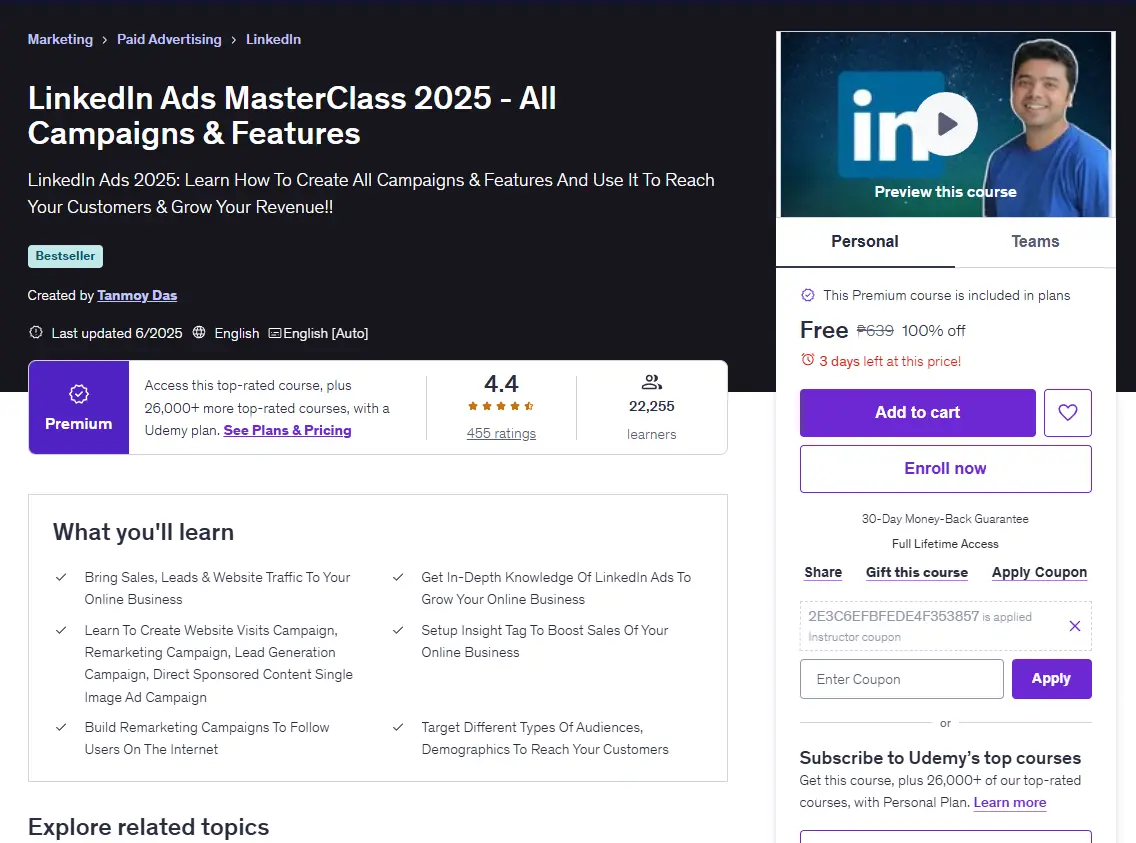This screenshot has height=843, width=1136.
Task: Add course to wishlist with heart icon
Action: pos(1067,413)
